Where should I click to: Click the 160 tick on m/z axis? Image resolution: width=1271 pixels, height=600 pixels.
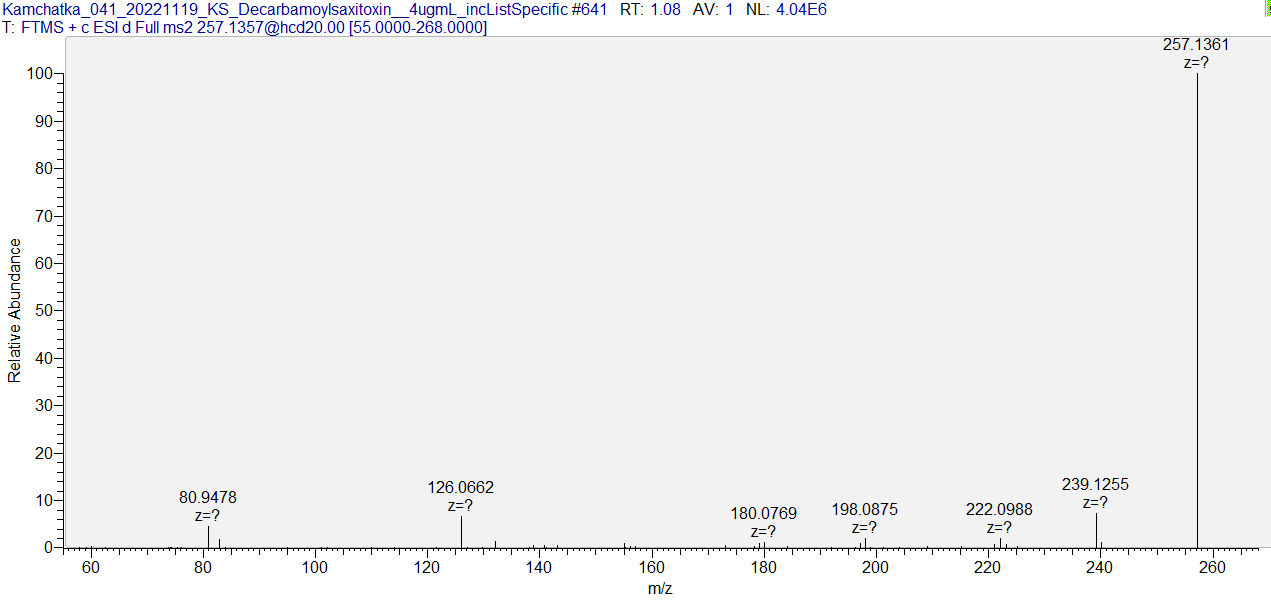point(652,567)
